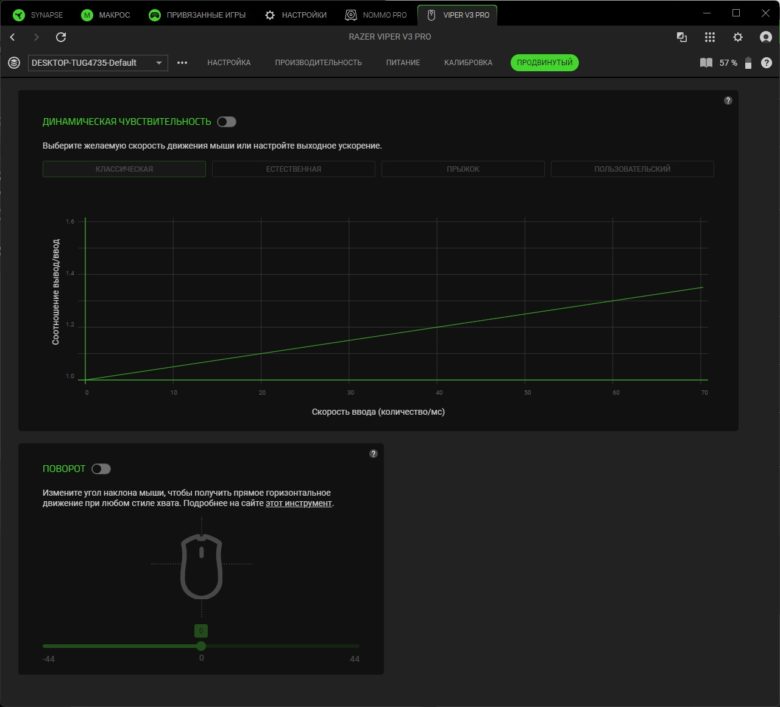Select the КЛАССИЧЕСКАЯ curve preset
The height and width of the screenshot is (707, 780).
click(124, 169)
